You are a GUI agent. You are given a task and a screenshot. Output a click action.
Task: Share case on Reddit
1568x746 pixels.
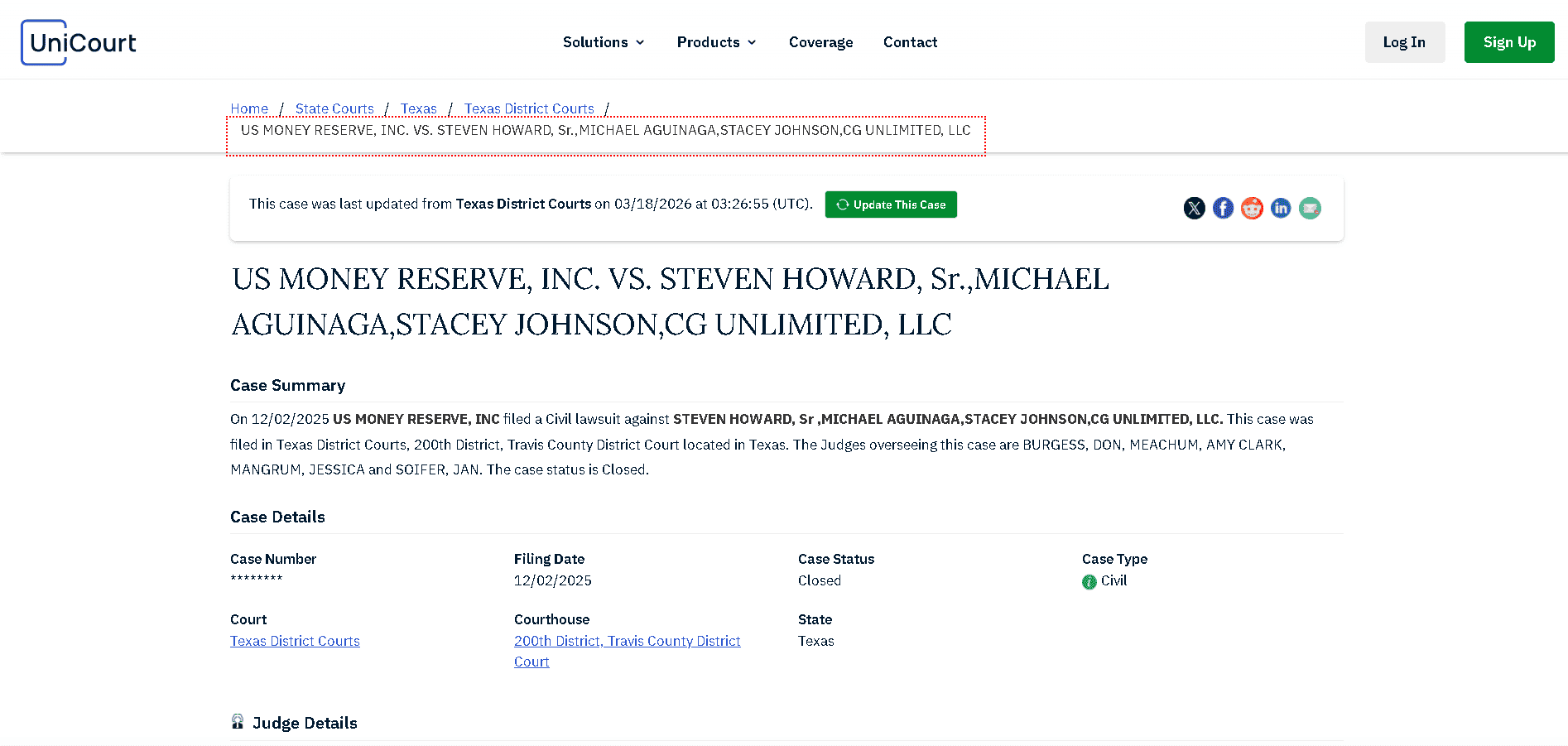pos(1252,208)
